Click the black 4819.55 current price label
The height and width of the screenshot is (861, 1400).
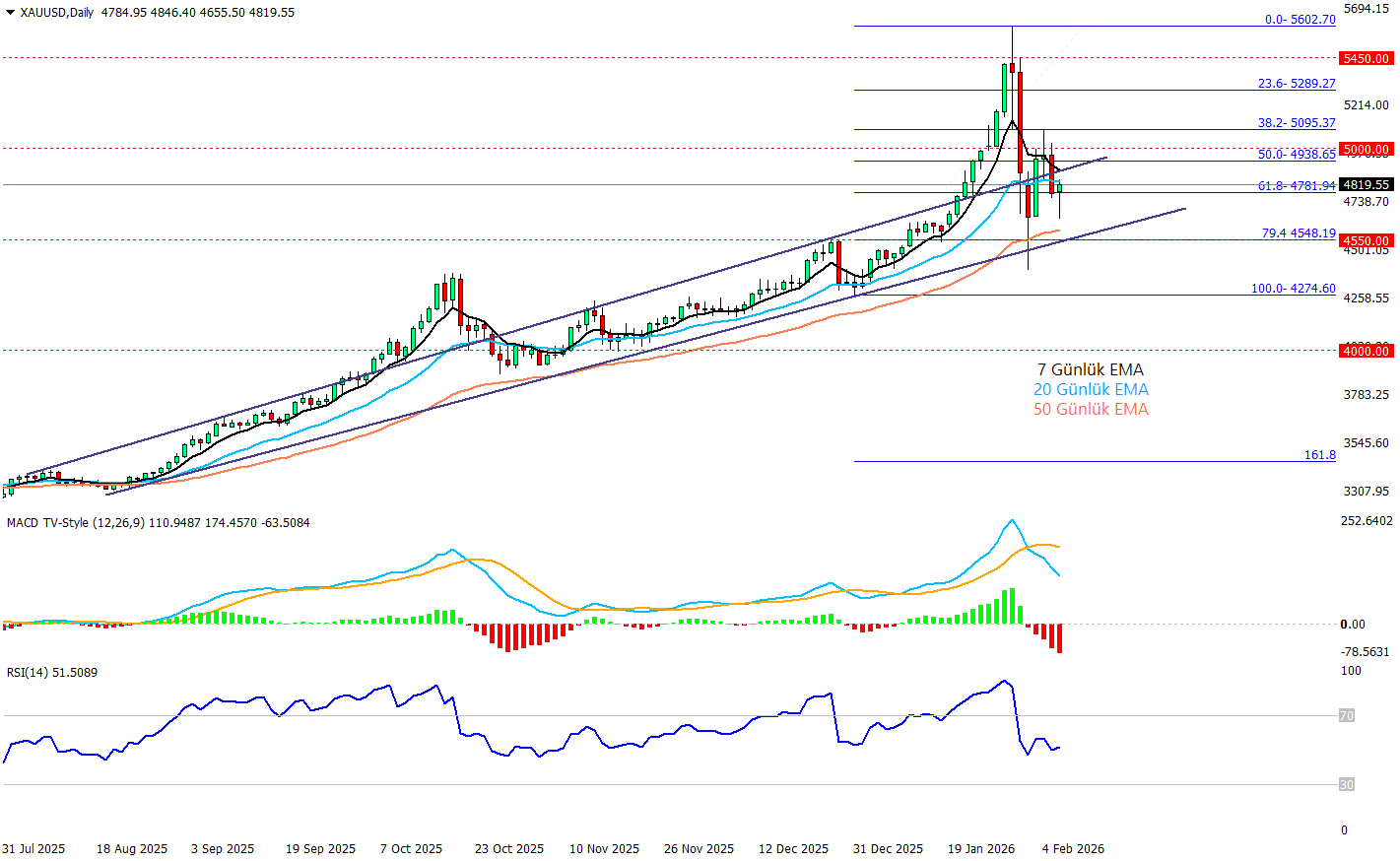point(1367,184)
